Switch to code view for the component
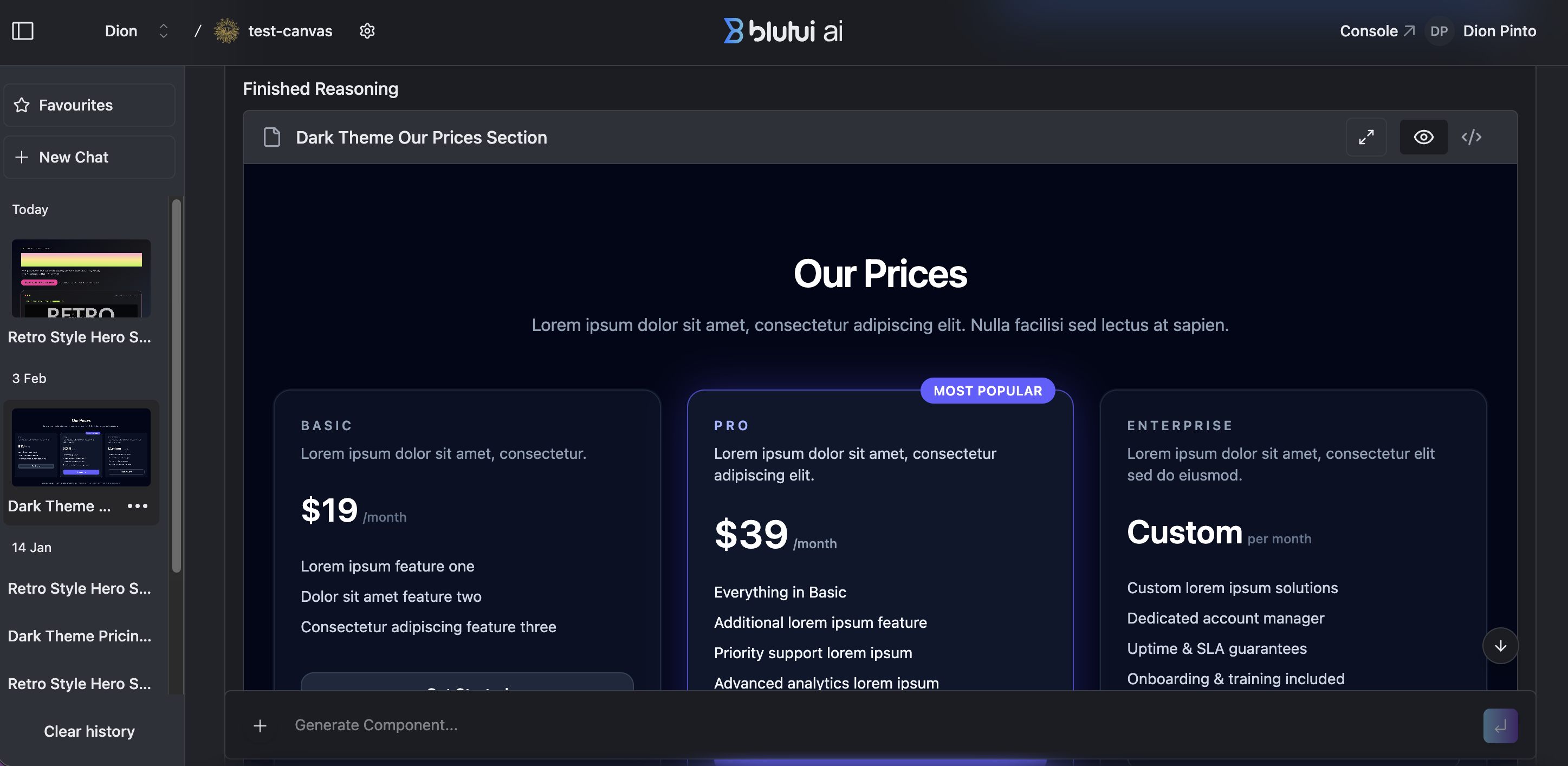The width and height of the screenshot is (1568, 766). pos(1472,137)
